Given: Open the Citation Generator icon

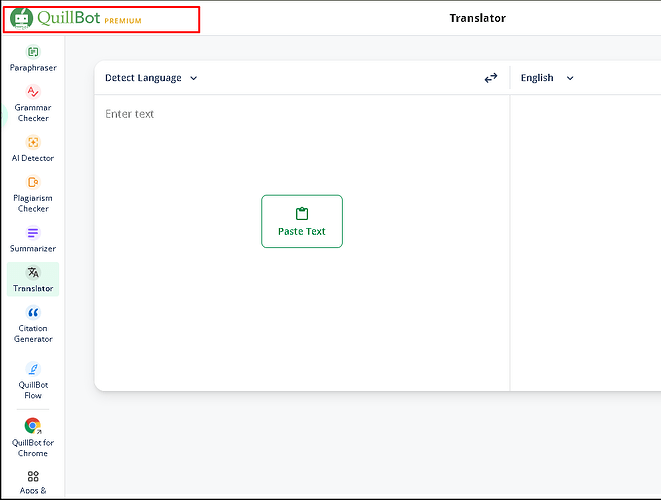Looking at the screenshot, I should [33, 312].
